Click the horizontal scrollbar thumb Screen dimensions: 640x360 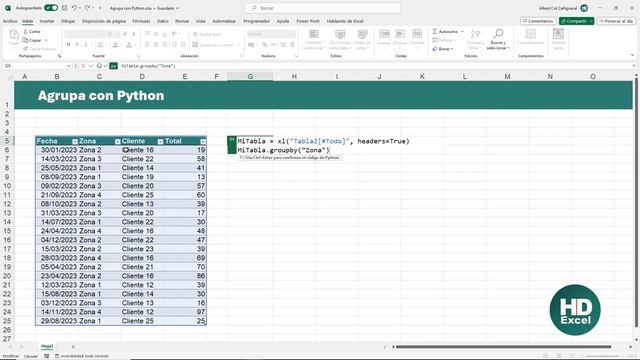point(503,347)
